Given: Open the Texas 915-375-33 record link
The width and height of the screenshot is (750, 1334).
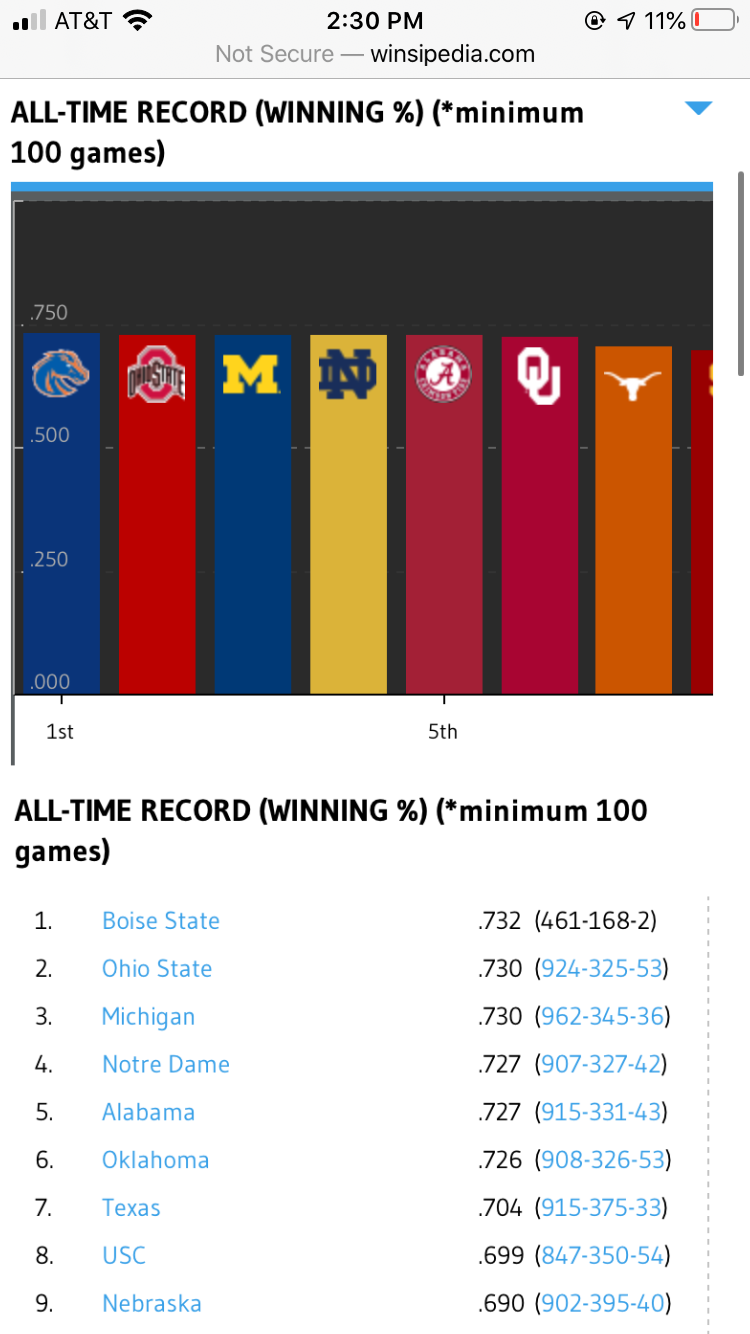Looking at the screenshot, I should pyautogui.click(x=601, y=1209).
